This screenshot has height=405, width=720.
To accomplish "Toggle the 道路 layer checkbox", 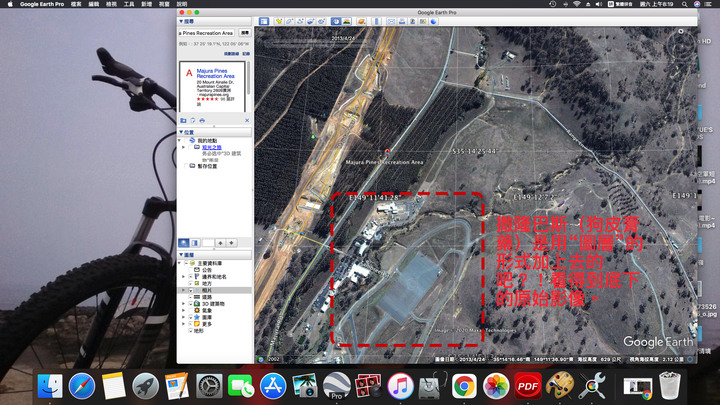I will coord(191,297).
